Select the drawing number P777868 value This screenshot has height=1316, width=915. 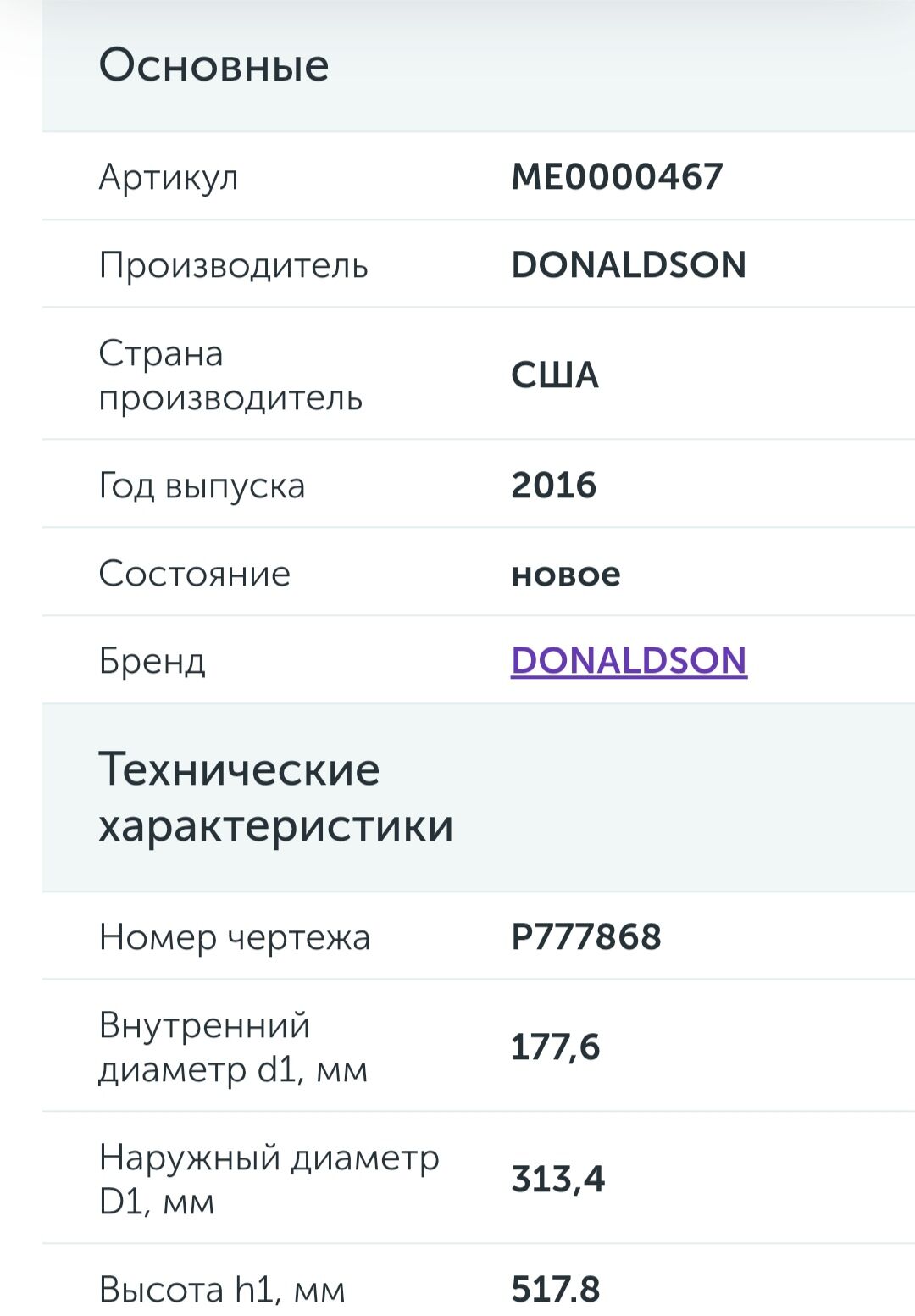point(585,936)
